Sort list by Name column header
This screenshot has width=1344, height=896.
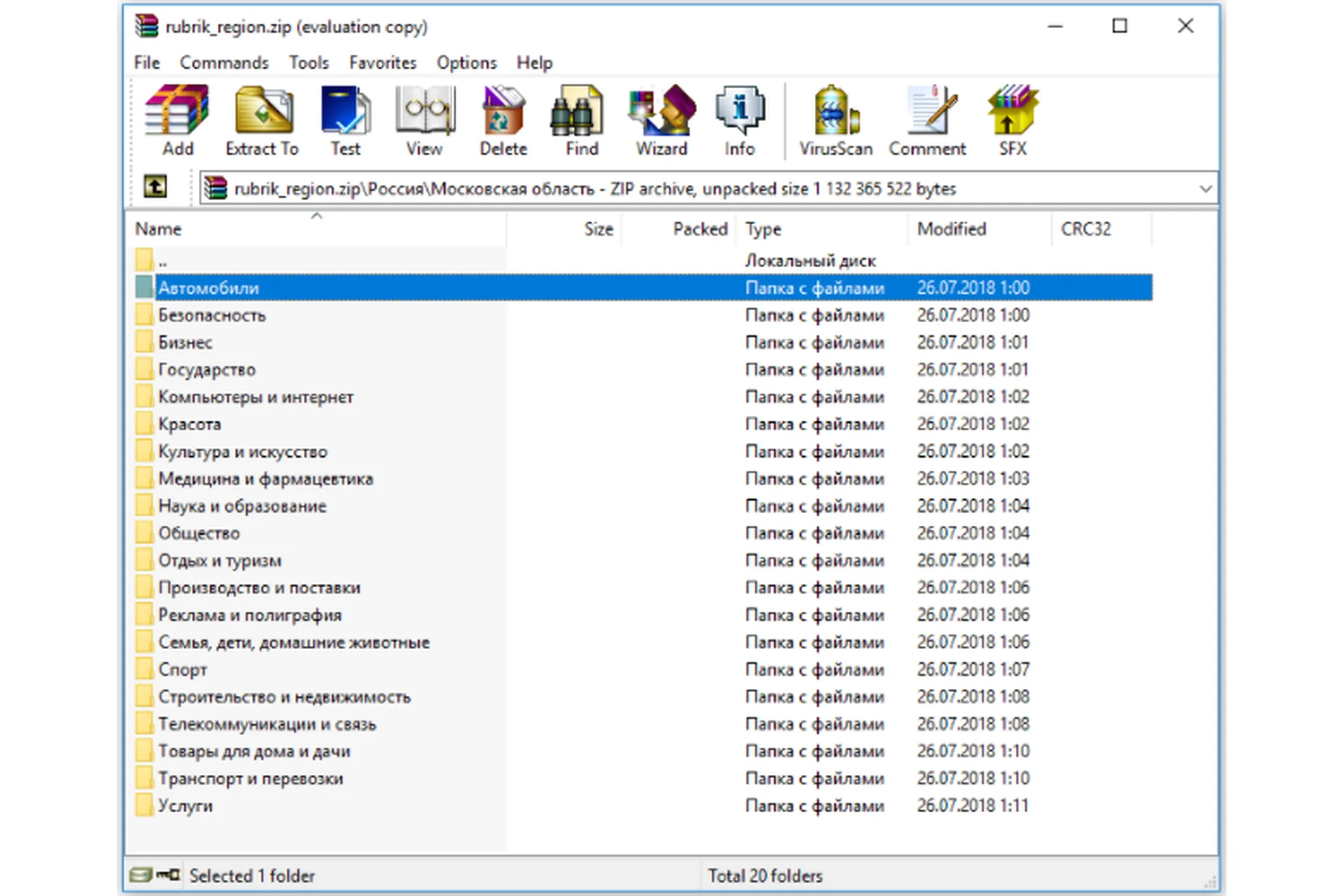coord(158,229)
